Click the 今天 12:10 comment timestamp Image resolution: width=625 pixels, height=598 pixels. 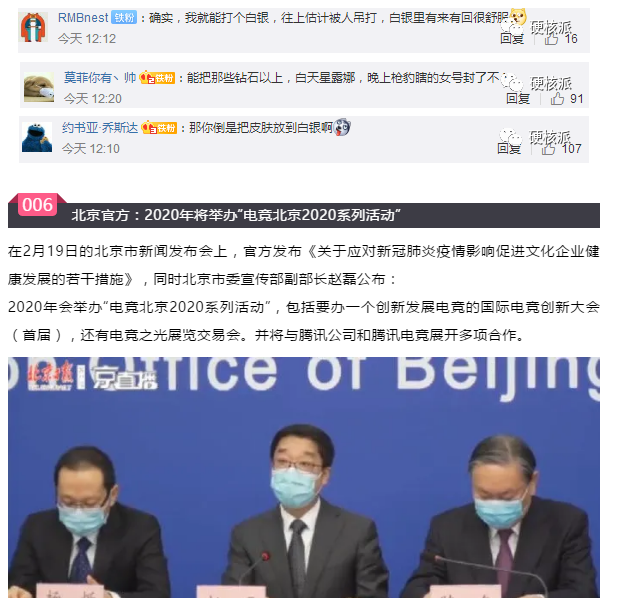(91, 149)
